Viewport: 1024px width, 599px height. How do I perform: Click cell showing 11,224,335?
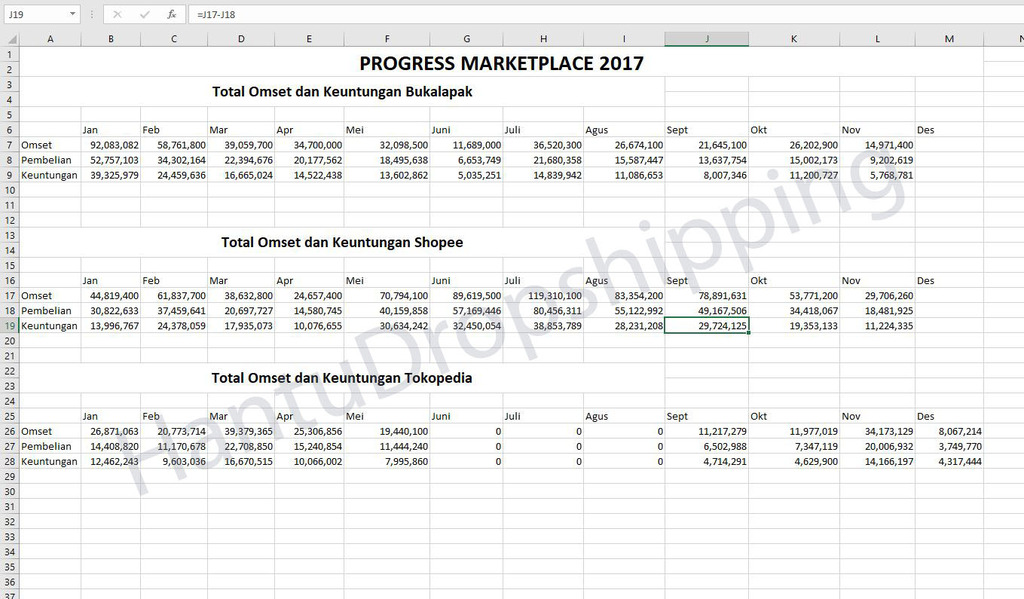click(878, 326)
